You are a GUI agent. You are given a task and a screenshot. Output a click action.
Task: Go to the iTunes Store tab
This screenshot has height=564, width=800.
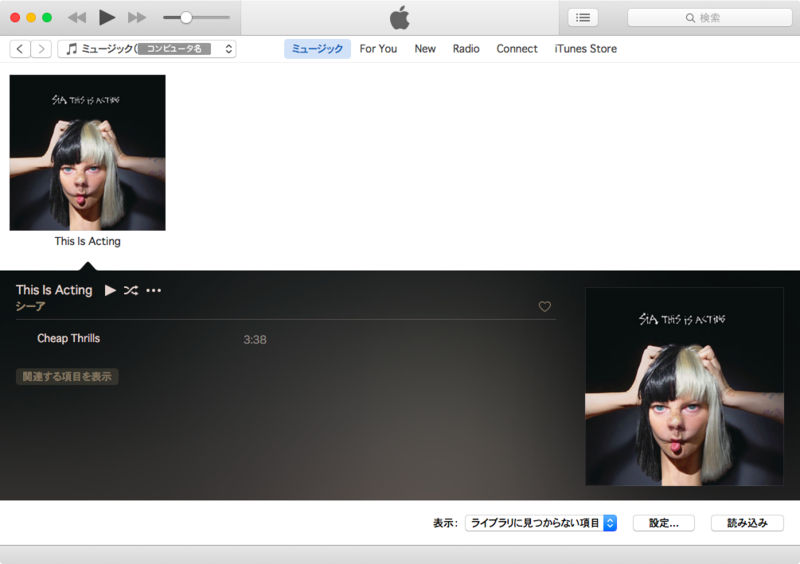586,49
